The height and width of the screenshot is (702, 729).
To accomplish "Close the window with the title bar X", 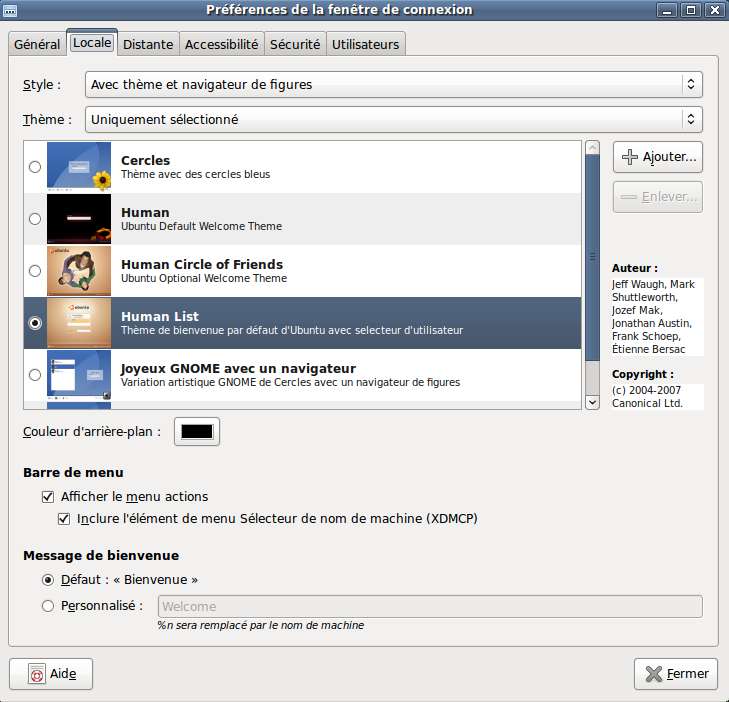I will (x=715, y=10).
